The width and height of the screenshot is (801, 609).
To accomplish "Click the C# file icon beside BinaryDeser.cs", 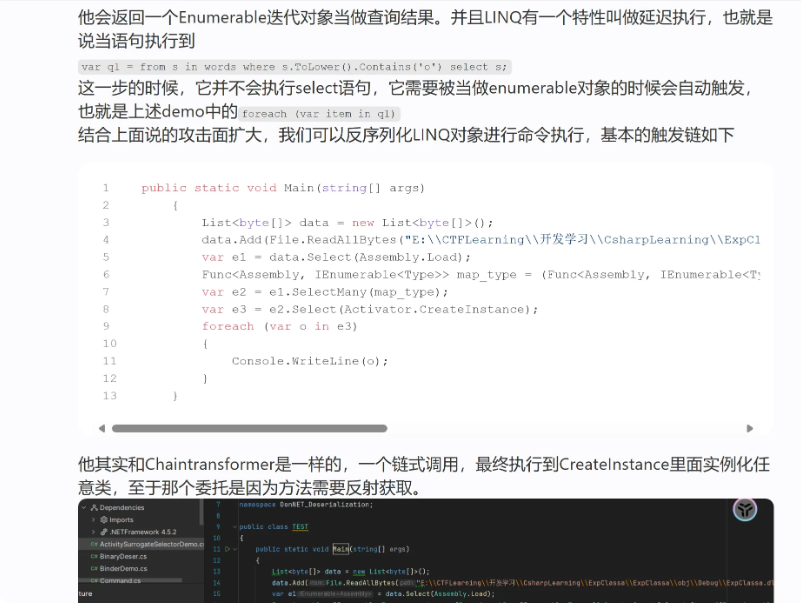I will (94, 556).
